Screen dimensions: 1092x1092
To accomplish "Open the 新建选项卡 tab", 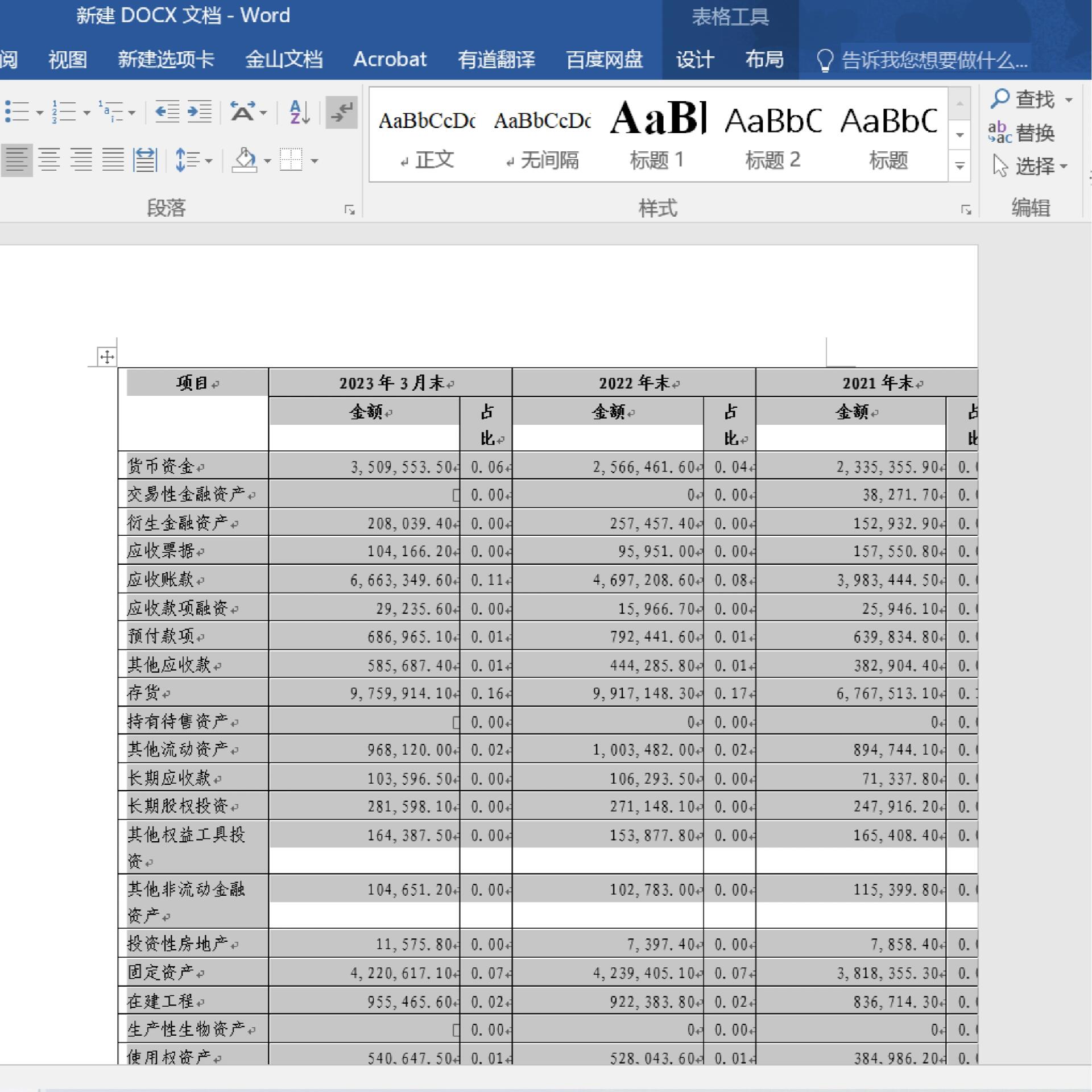I will pos(166,59).
